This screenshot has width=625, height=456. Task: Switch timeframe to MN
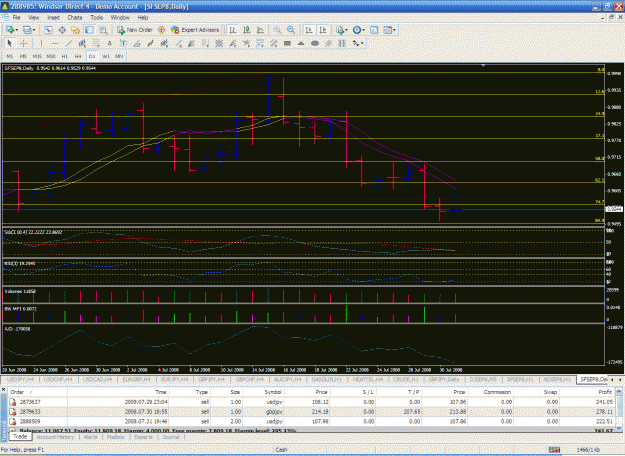point(119,56)
